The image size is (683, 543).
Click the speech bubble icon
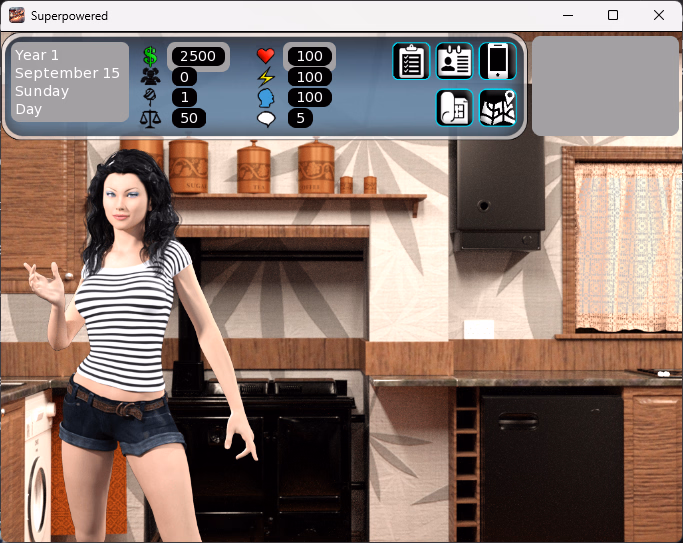(x=265, y=119)
